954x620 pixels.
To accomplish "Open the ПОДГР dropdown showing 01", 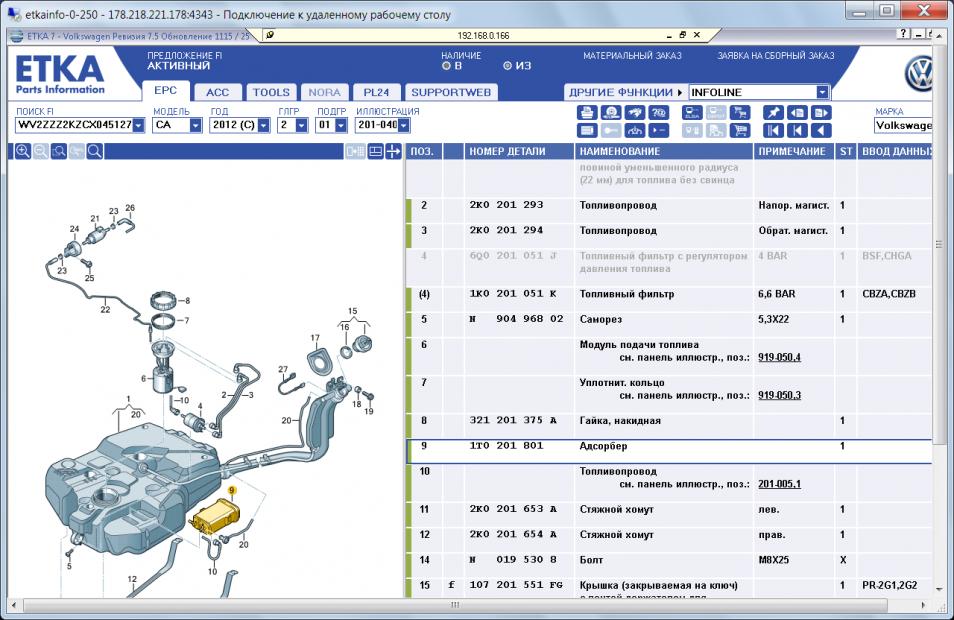I will [x=341, y=125].
